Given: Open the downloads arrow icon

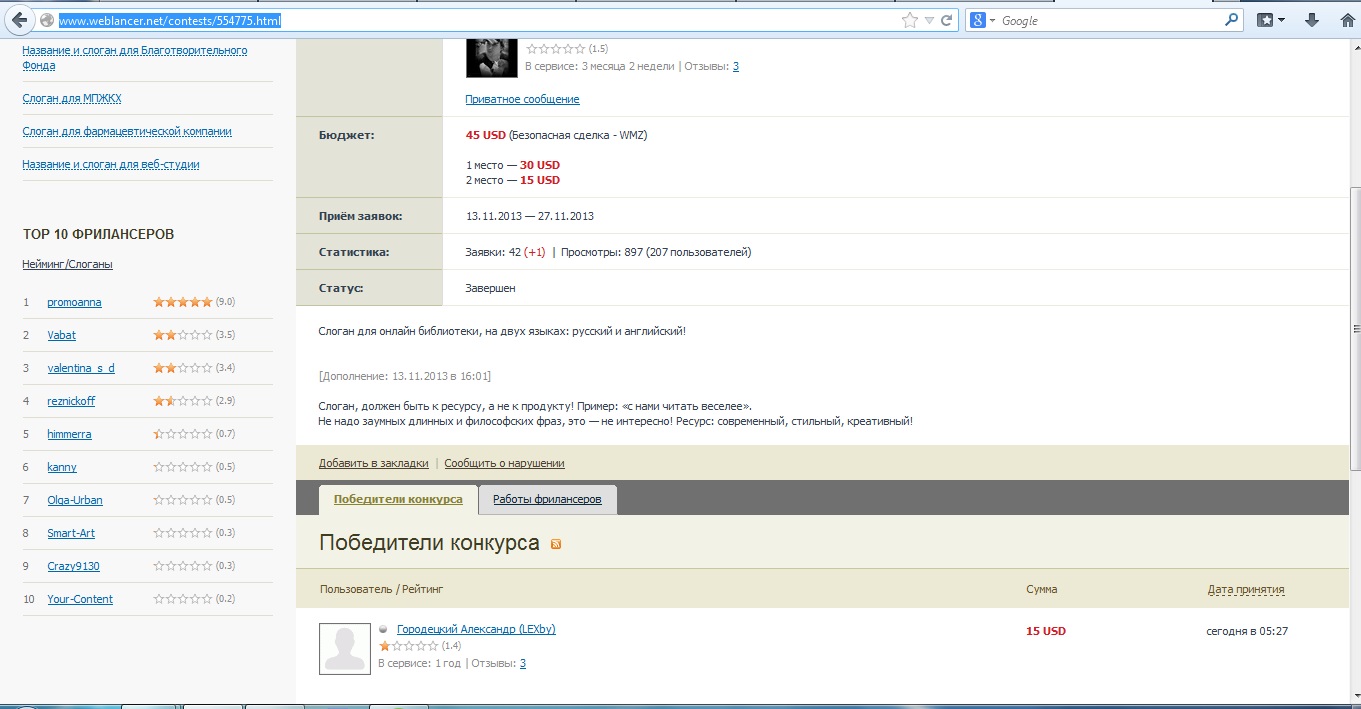Looking at the screenshot, I should coord(1312,20).
